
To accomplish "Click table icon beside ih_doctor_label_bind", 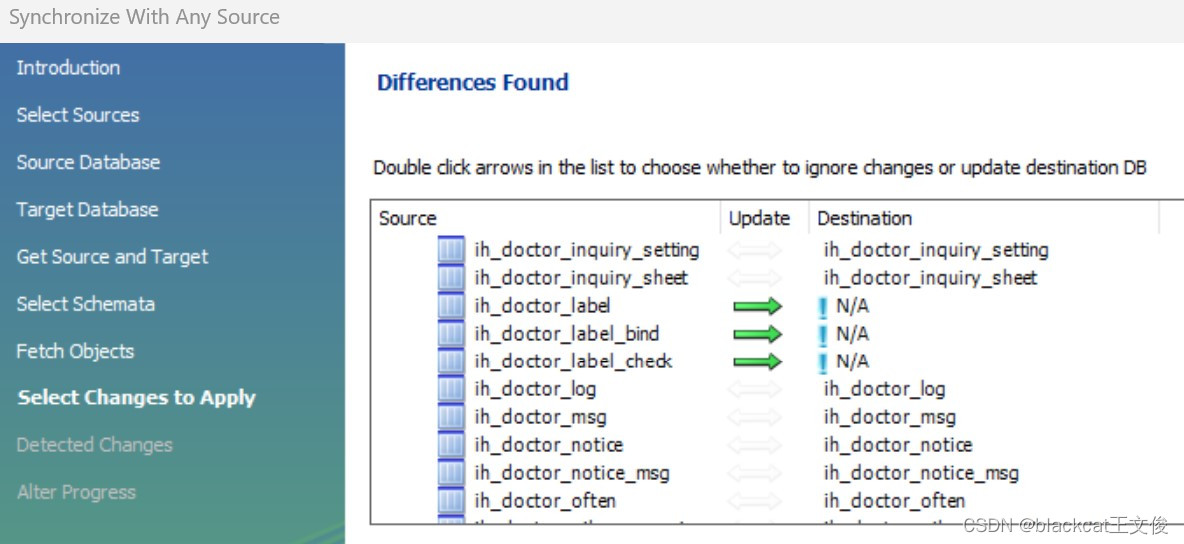I will [451, 334].
